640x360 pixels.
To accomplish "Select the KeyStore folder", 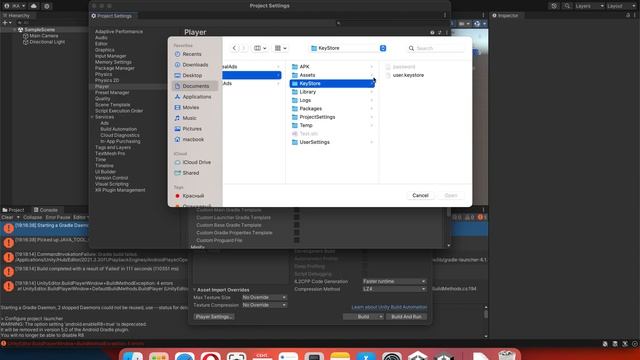I will click(332, 83).
